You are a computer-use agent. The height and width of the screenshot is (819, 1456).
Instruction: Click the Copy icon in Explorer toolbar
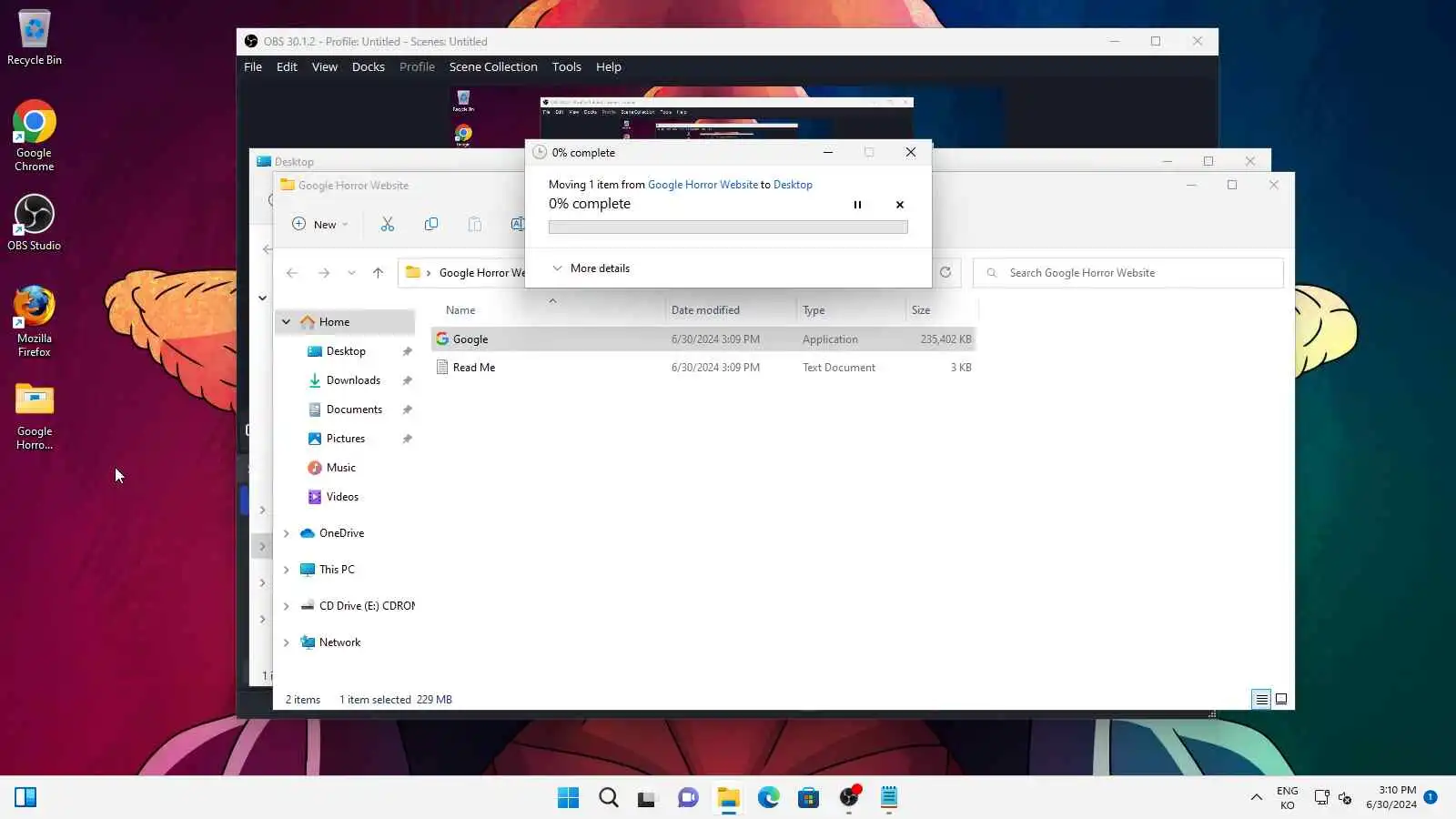[431, 224]
